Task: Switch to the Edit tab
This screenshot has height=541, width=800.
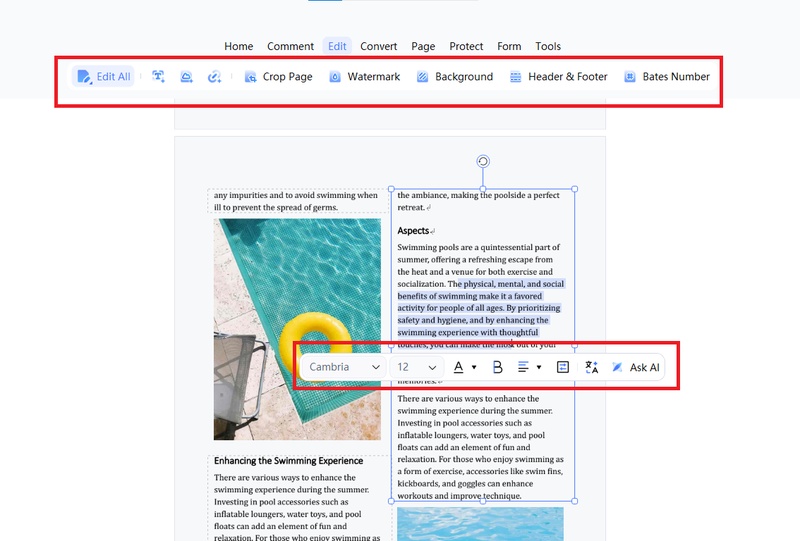Action: (337, 46)
